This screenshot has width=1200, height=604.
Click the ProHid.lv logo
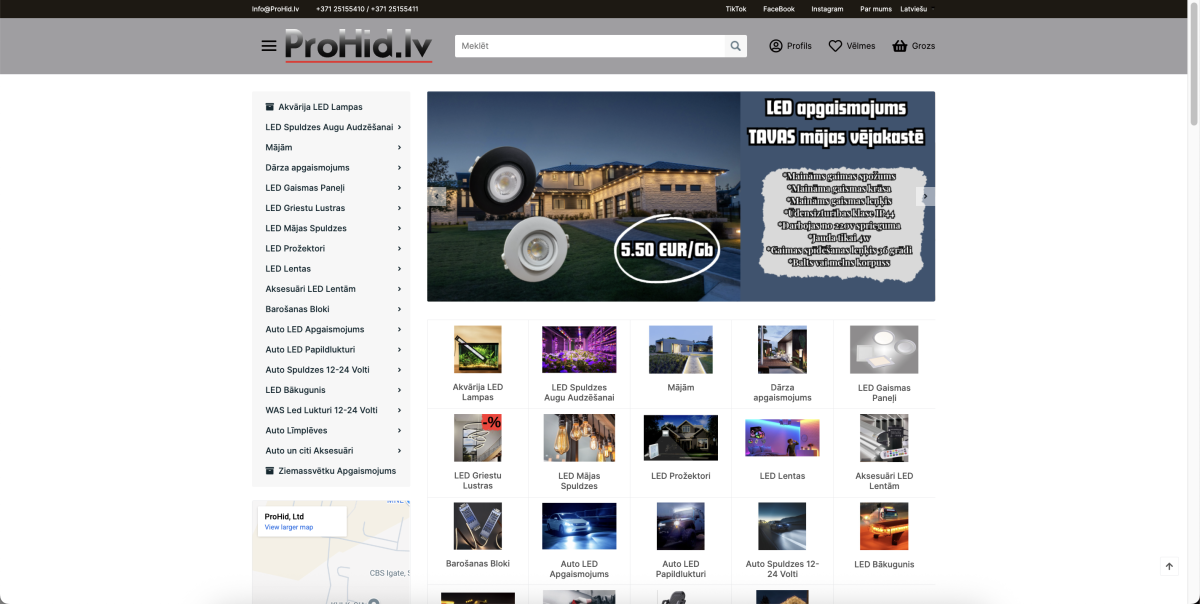click(358, 46)
